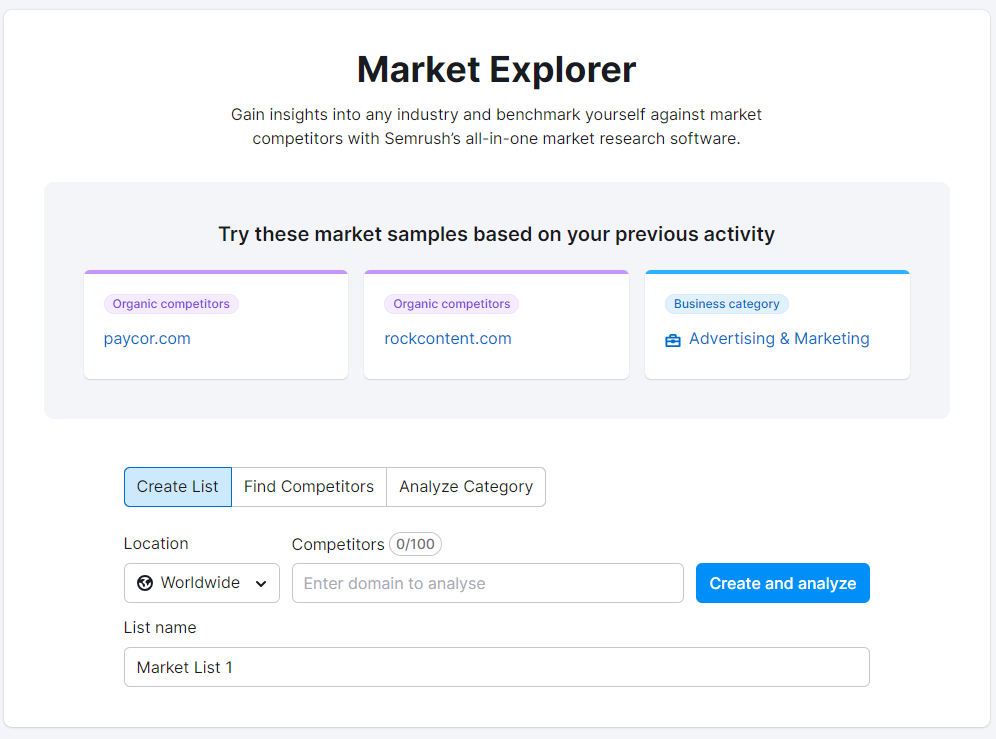
Task: Click the List name label
Action: [x=160, y=628]
